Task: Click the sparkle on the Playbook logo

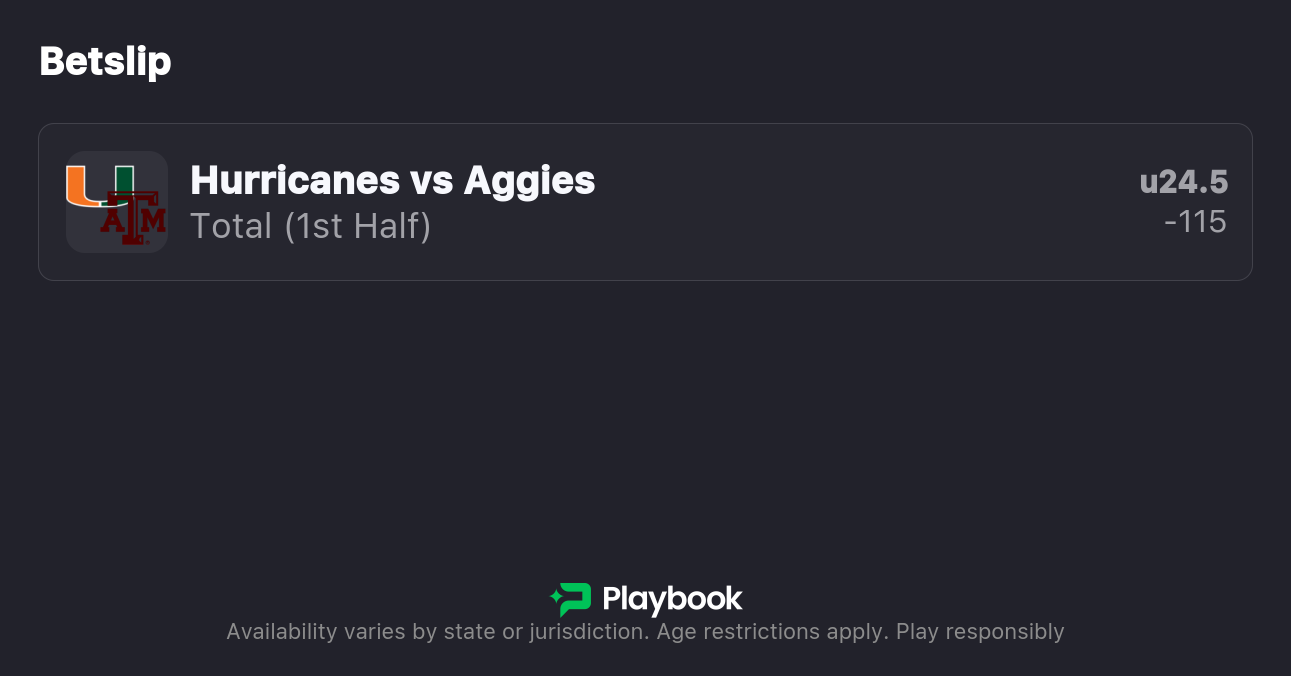Action: click(x=555, y=598)
